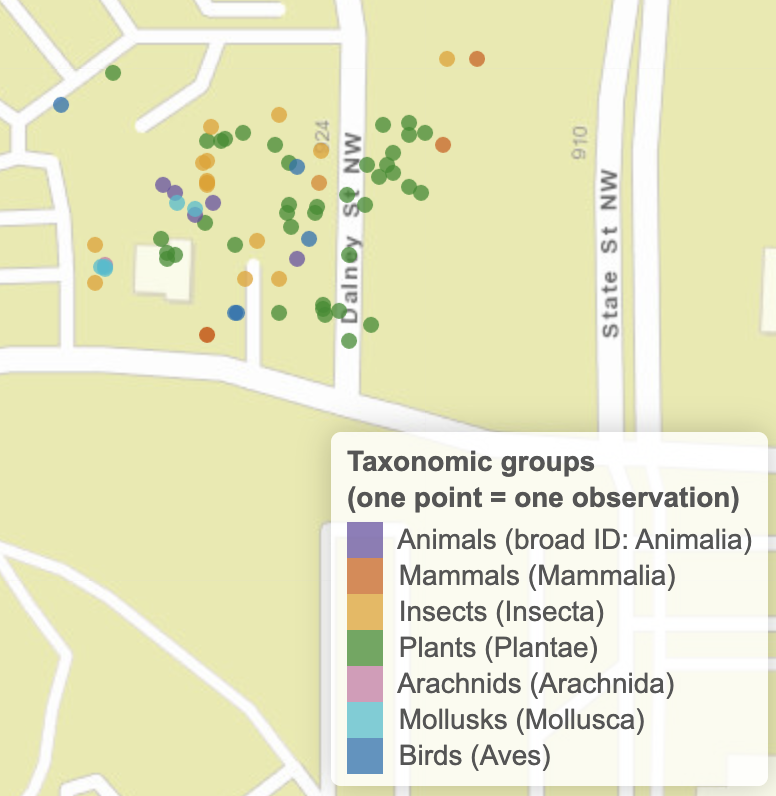The height and width of the screenshot is (796, 776).
Task: Click the pink Arachnids legend swatch
Action: (365, 684)
